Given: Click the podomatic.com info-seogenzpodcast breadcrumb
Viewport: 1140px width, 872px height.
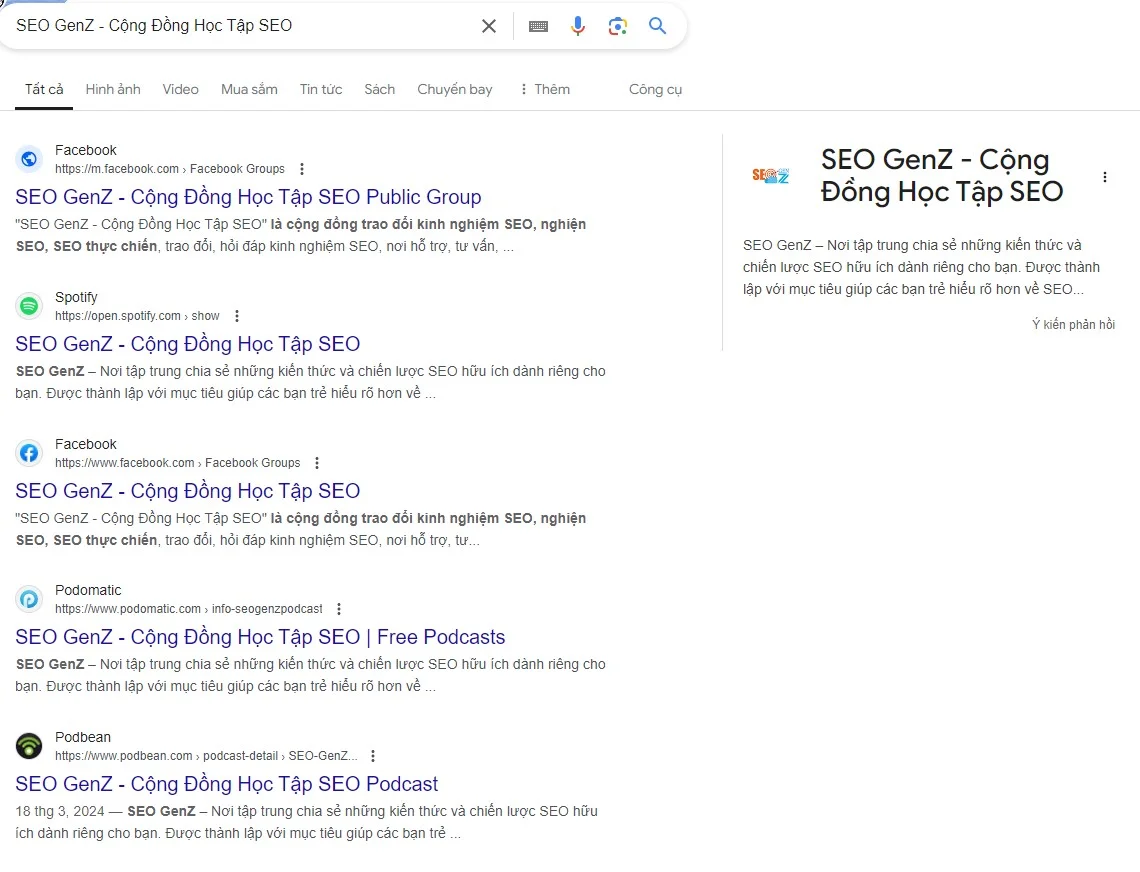Looking at the screenshot, I should [188, 609].
